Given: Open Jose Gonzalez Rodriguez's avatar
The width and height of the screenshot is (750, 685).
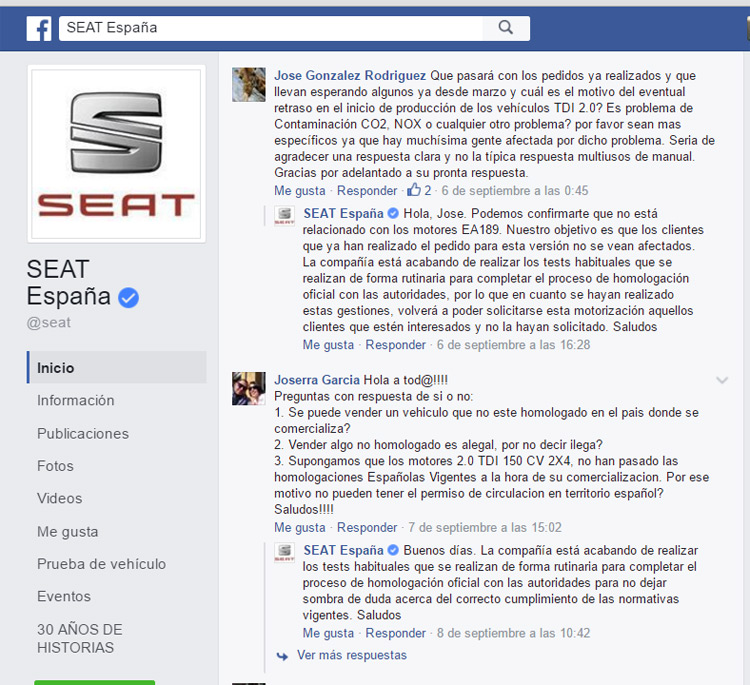Looking at the screenshot, I should (x=249, y=85).
